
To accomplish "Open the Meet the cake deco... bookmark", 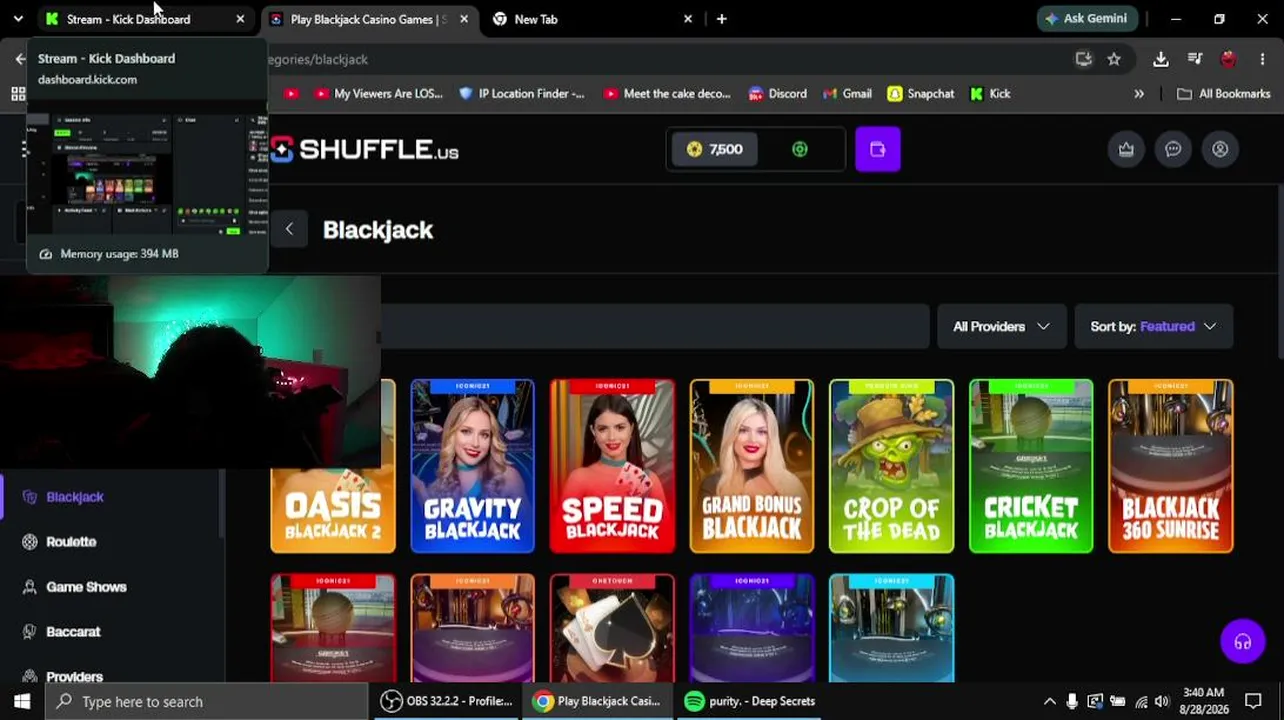I will tap(667, 94).
